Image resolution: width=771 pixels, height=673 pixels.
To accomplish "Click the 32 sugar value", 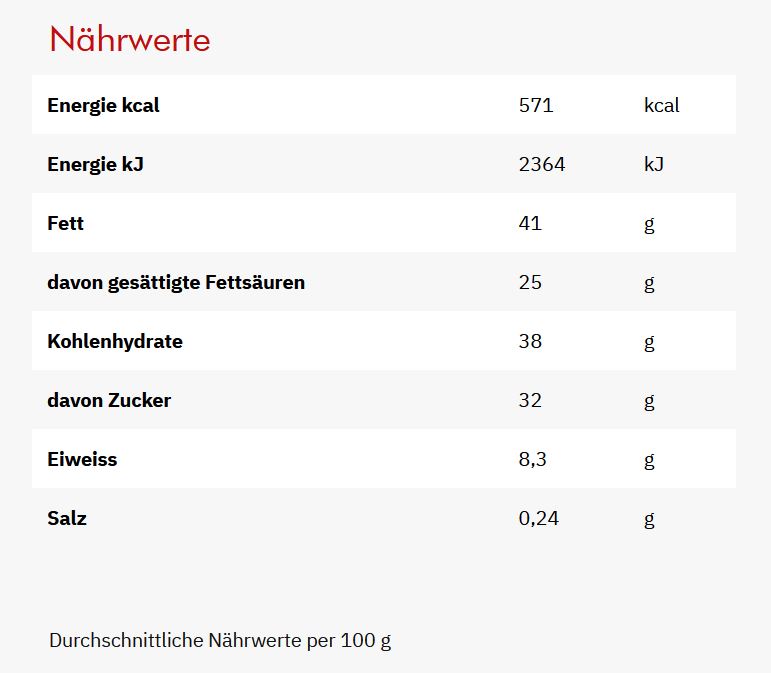I will [x=530, y=400].
